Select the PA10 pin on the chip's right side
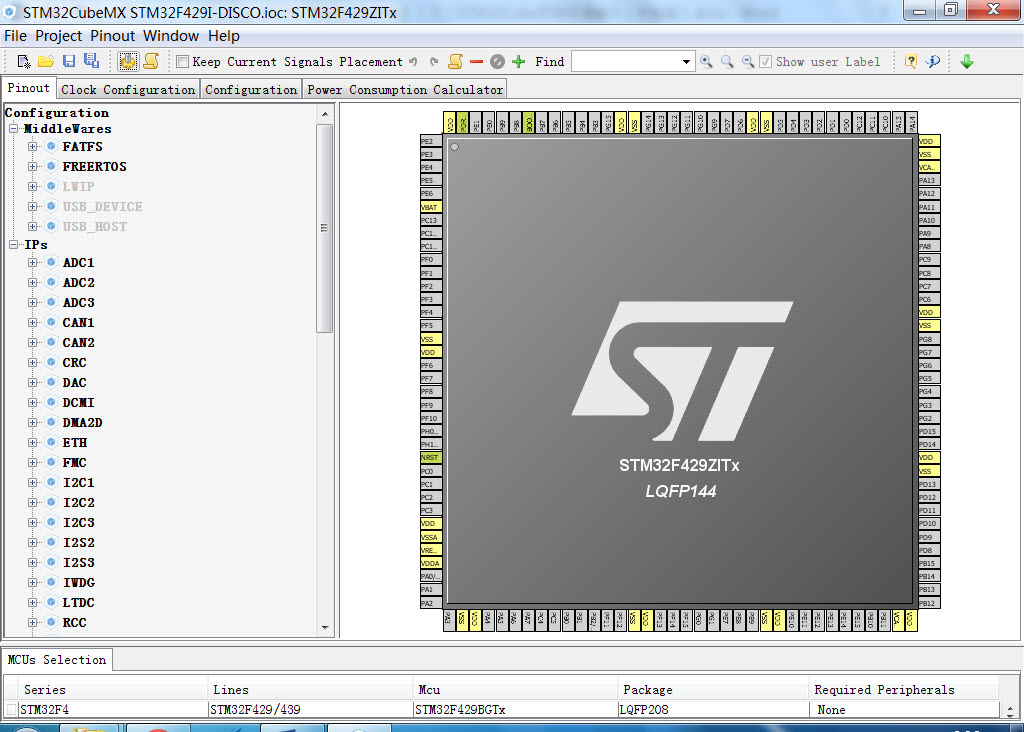The image size is (1024, 732). point(929,220)
